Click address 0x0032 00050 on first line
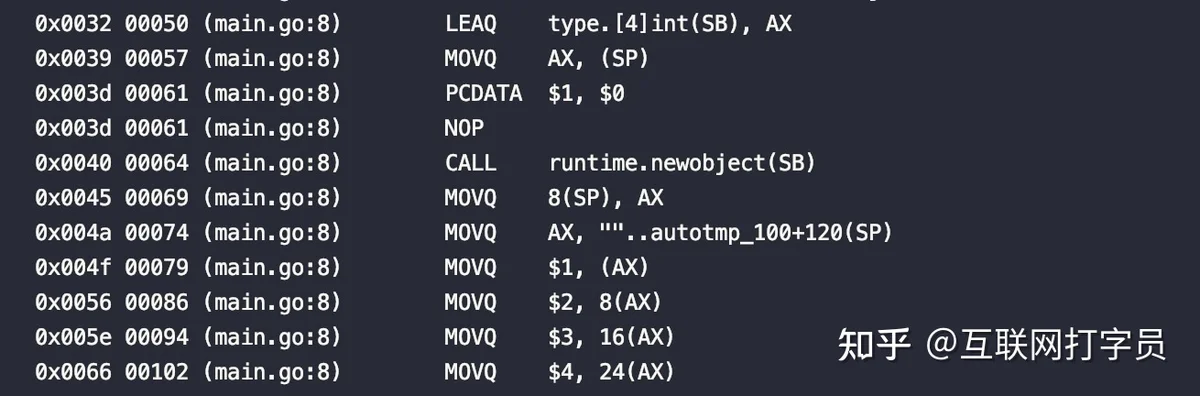Viewport: 1200px width, 396px height. [x=112, y=24]
